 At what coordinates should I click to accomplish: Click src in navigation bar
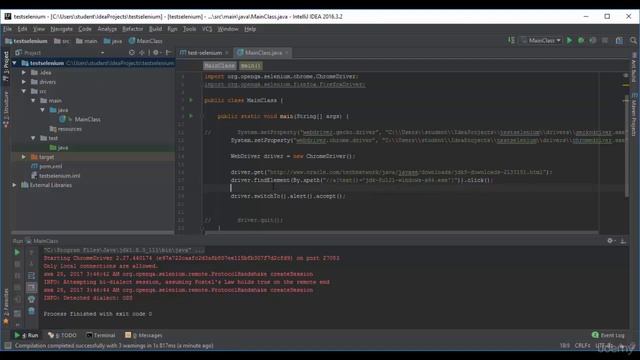62,41
